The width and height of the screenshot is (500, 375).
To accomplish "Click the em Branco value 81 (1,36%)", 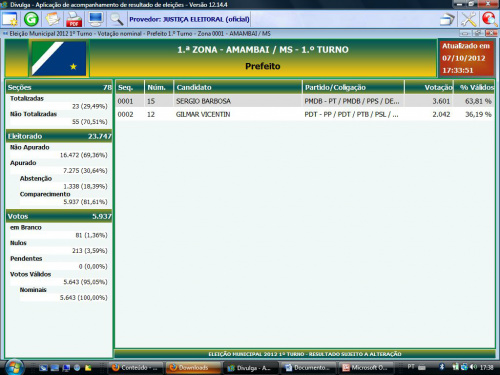I will (x=91, y=235).
